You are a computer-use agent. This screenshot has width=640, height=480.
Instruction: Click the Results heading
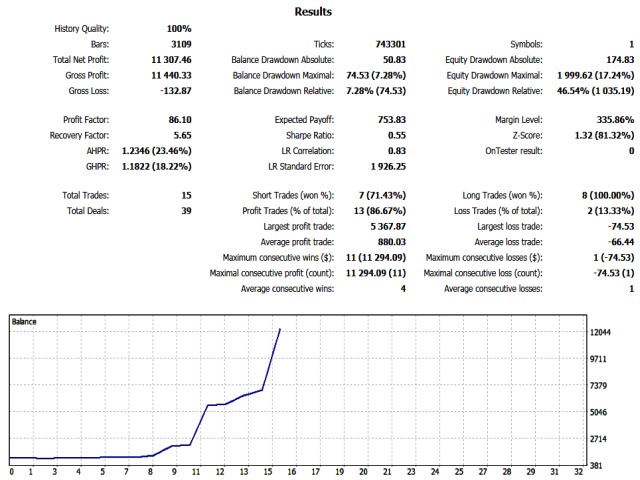pos(313,12)
